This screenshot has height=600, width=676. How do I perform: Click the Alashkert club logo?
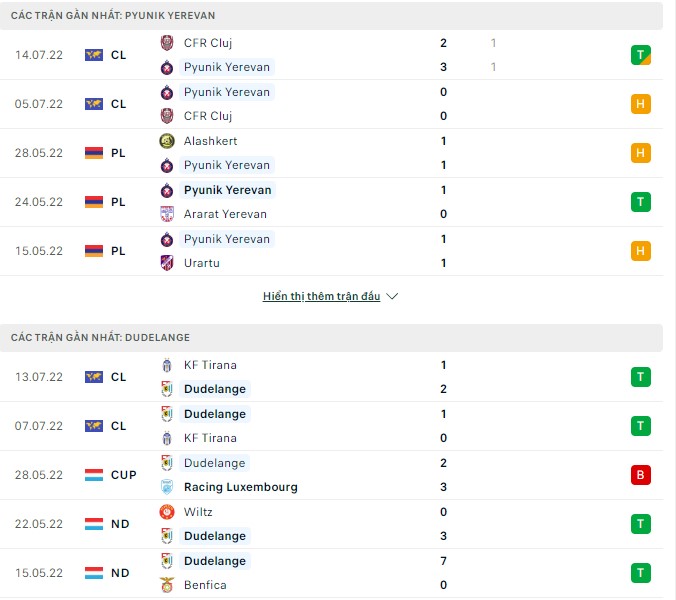[x=167, y=141]
